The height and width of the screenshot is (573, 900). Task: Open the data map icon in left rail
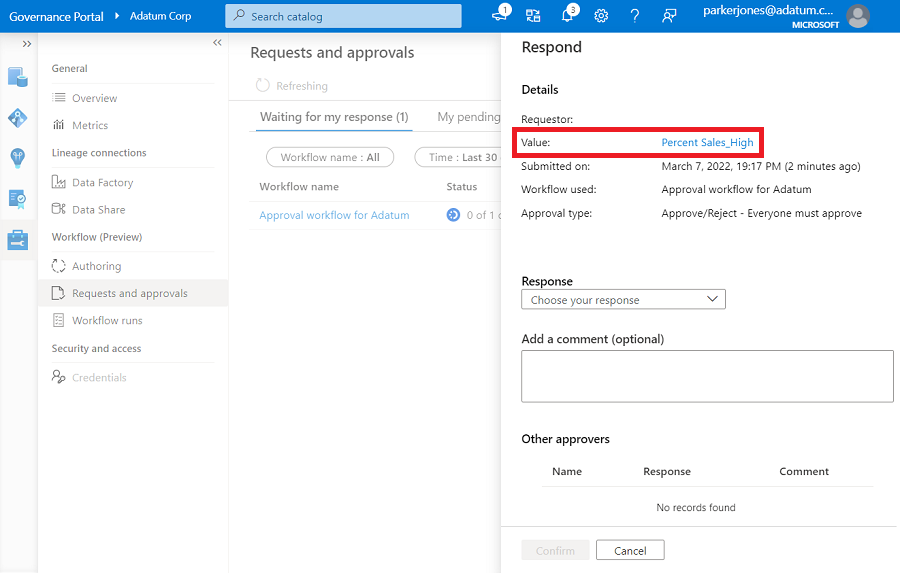tap(18, 118)
